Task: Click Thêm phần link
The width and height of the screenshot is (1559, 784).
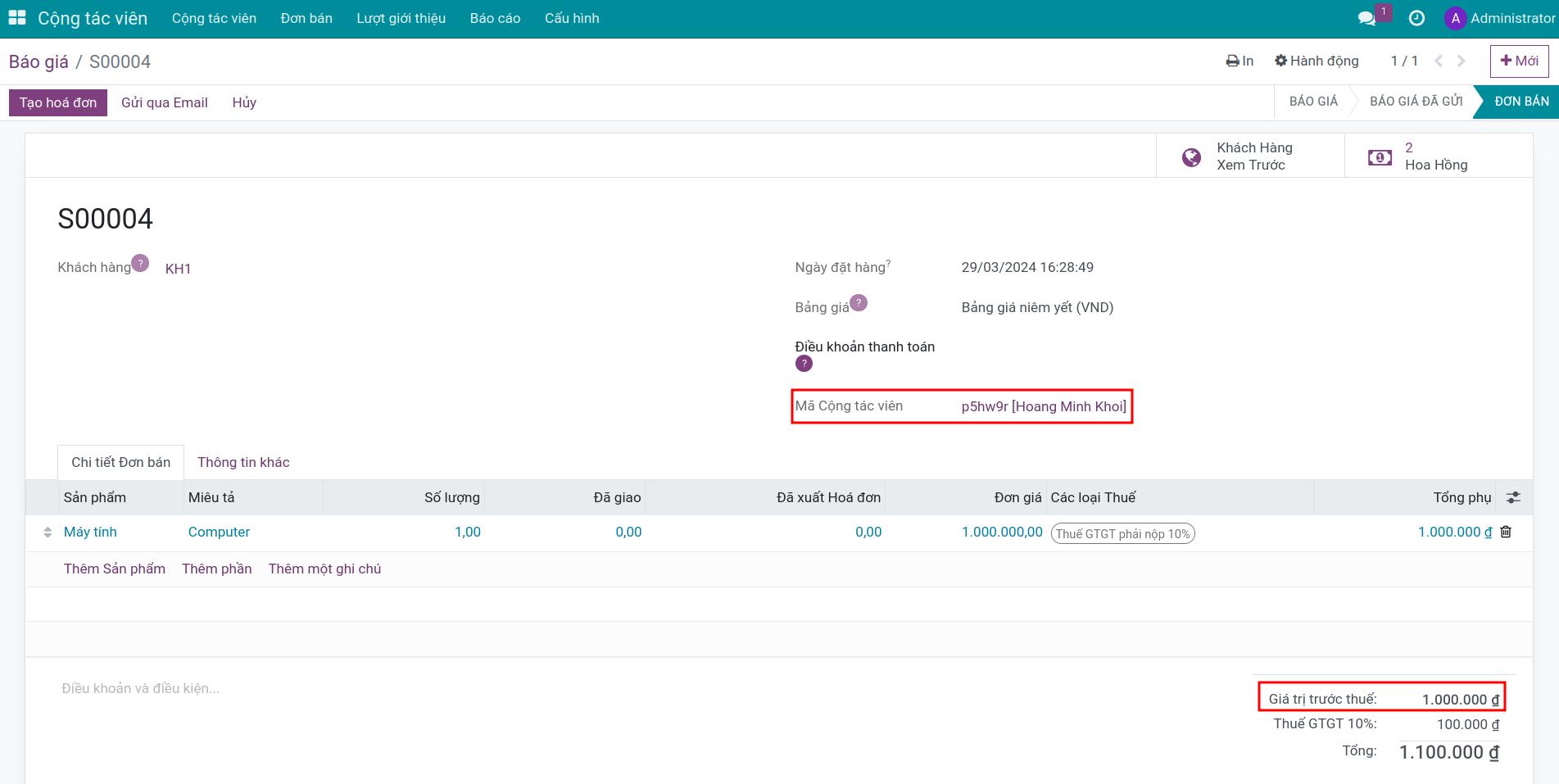Action: 217,569
